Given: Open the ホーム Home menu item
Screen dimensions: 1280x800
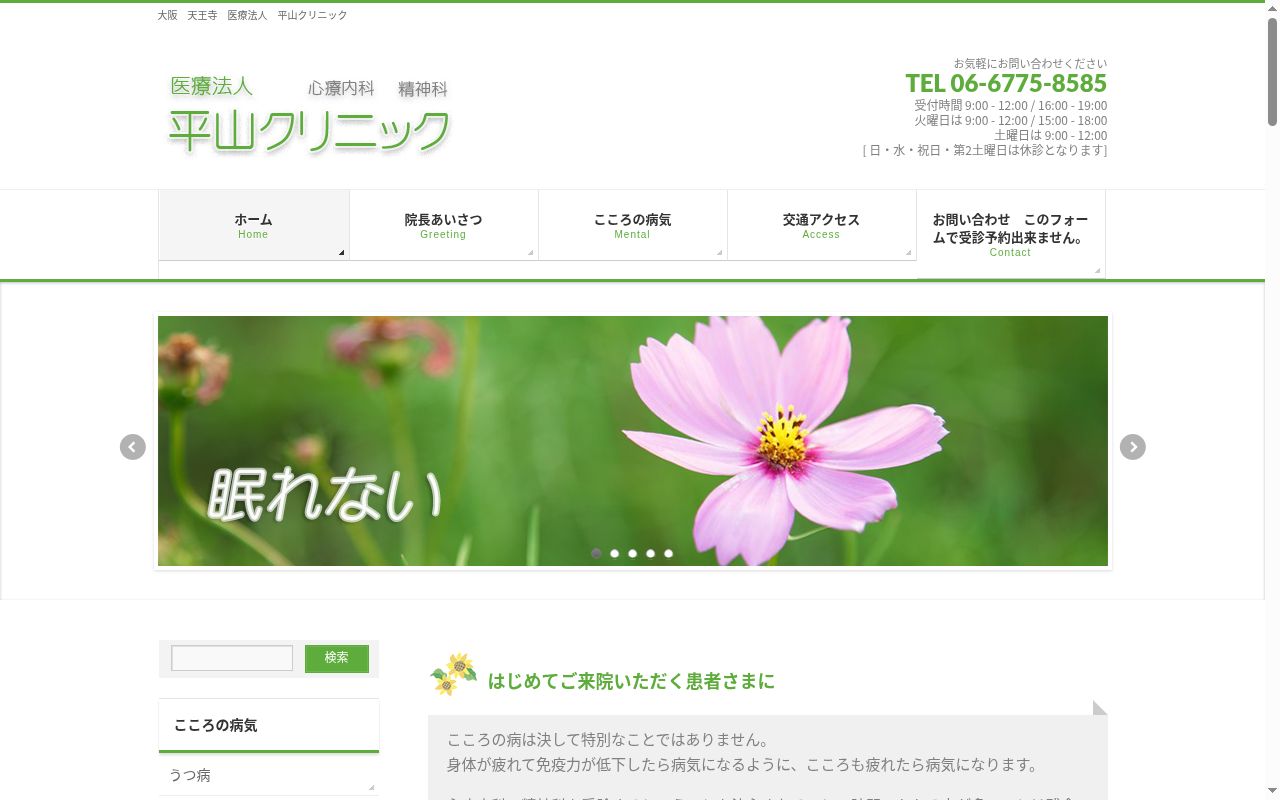Looking at the screenshot, I should 254,225.
